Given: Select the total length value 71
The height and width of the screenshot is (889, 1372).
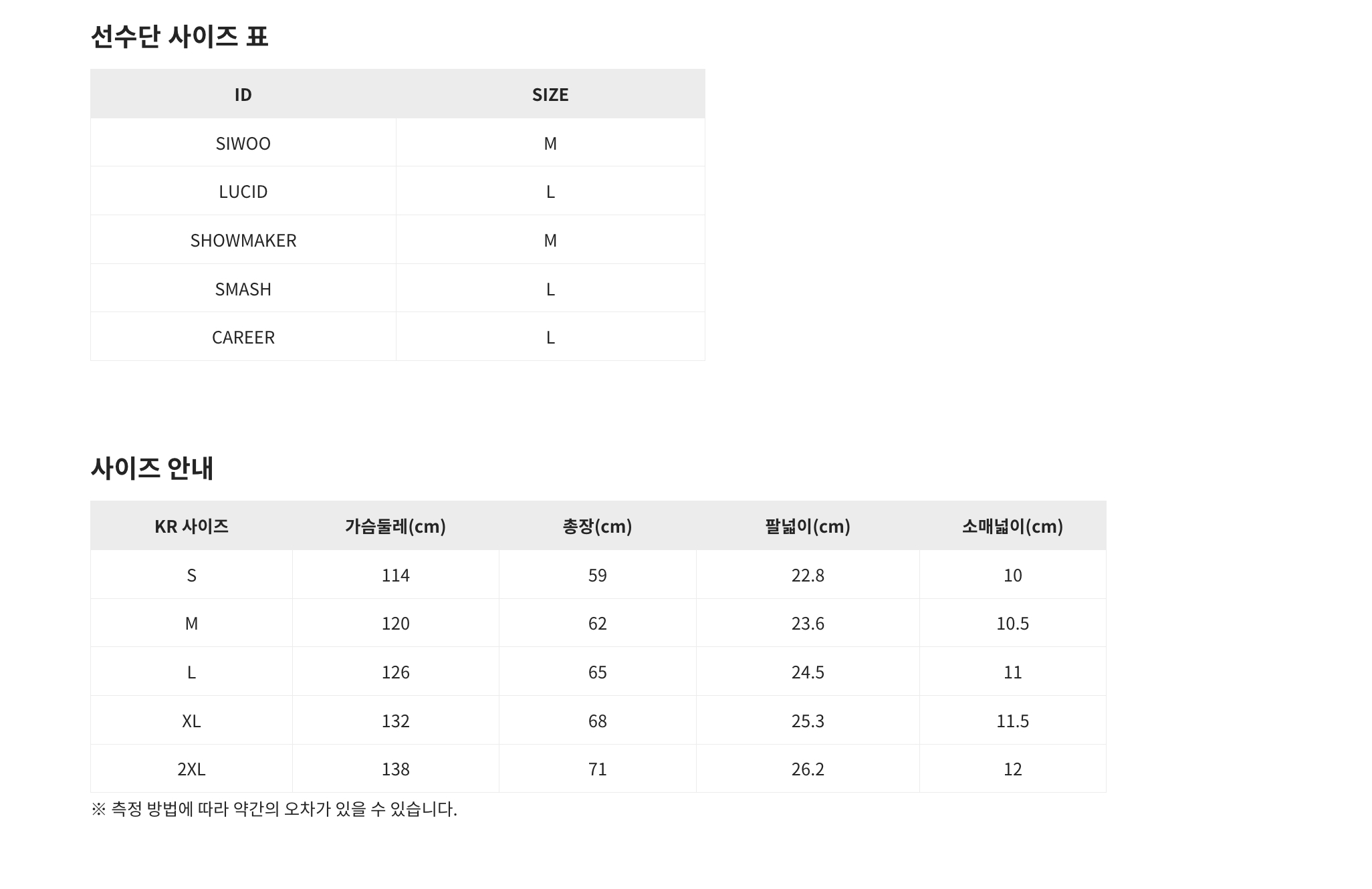Looking at the screenshot, I should tap(597, 769).
